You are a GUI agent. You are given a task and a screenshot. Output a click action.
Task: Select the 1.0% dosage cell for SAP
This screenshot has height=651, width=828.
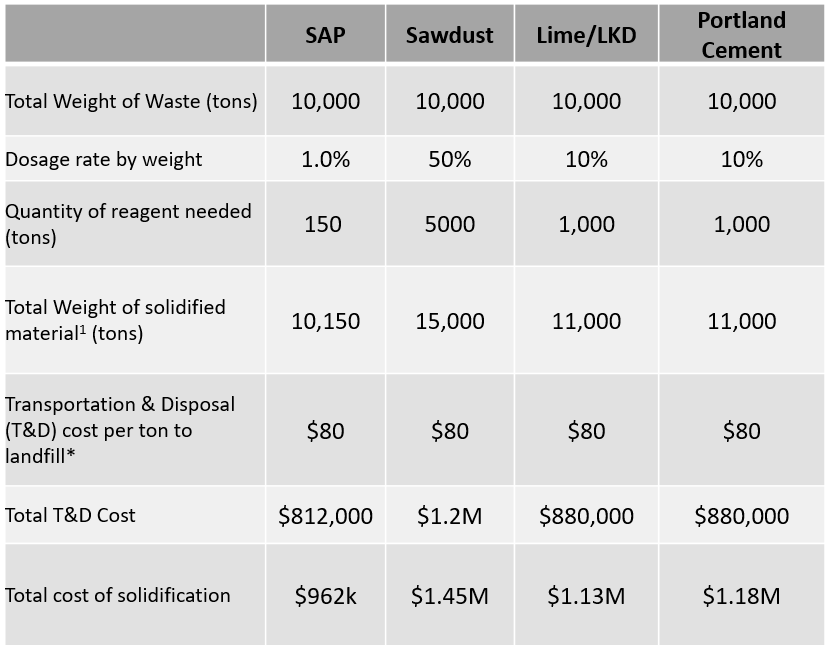[x=326, y=159]
